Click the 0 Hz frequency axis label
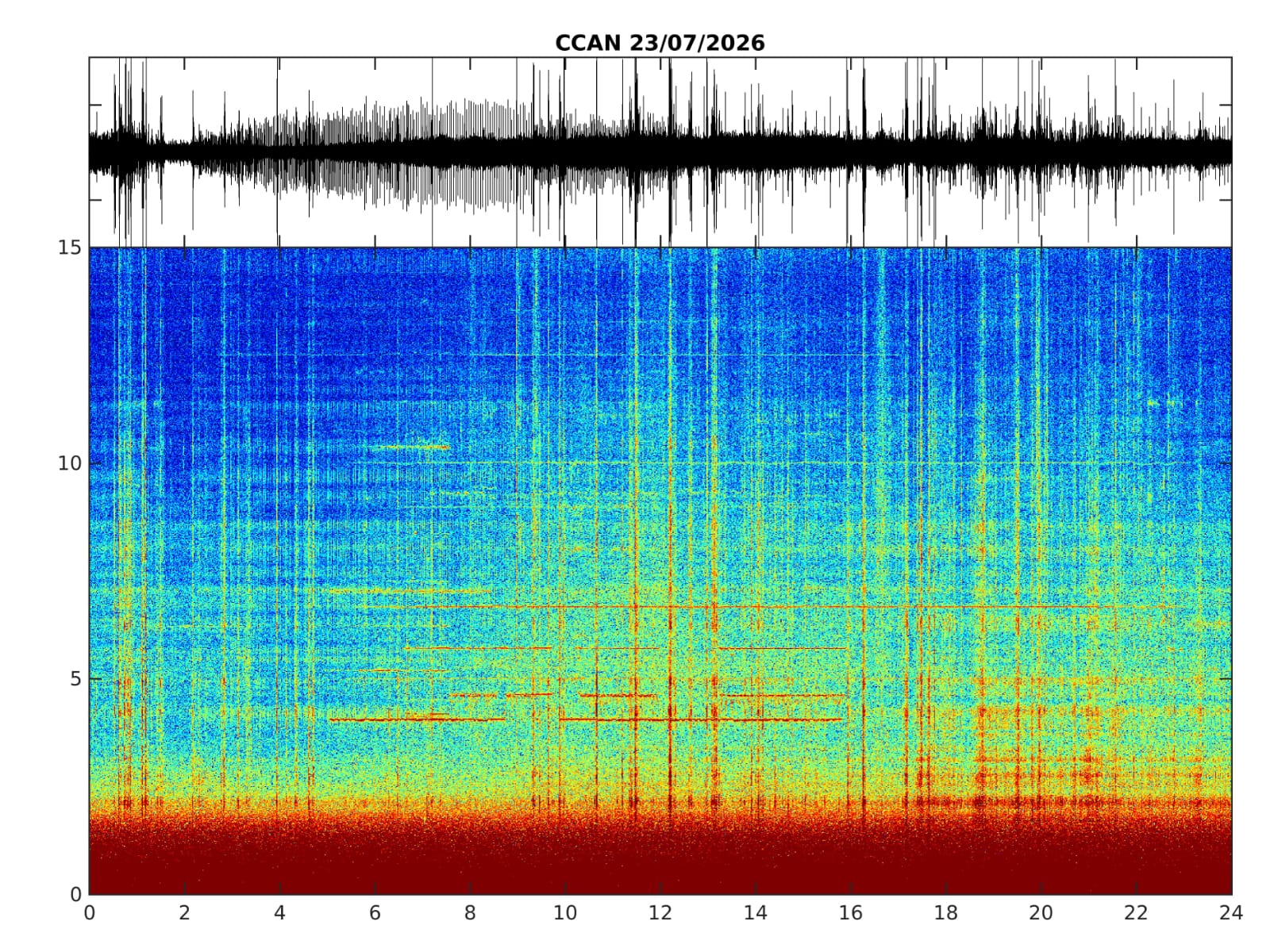This screenshot has height=952, width=1270. (x=76, y=894)
